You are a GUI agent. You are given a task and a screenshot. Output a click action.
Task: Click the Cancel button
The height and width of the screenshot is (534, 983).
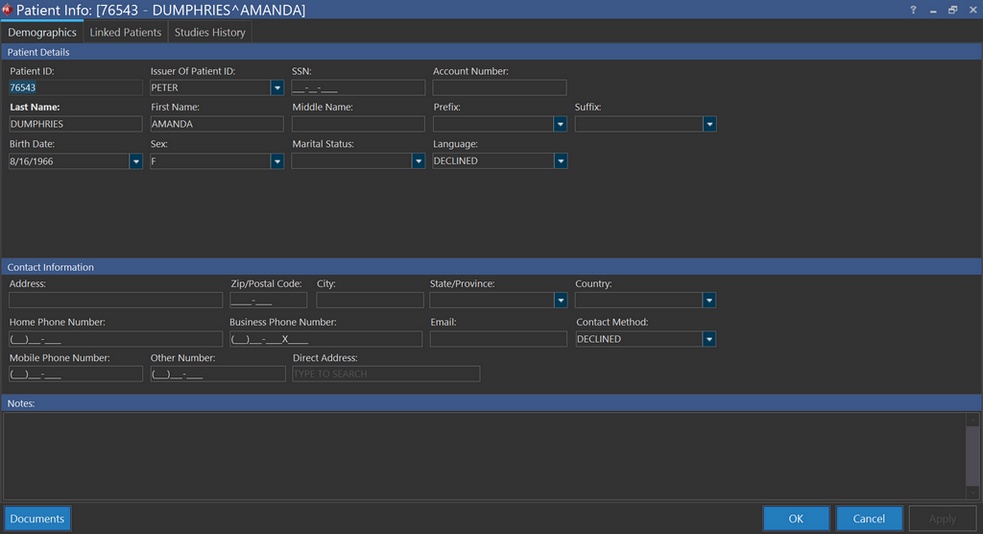tap(868, 518)
